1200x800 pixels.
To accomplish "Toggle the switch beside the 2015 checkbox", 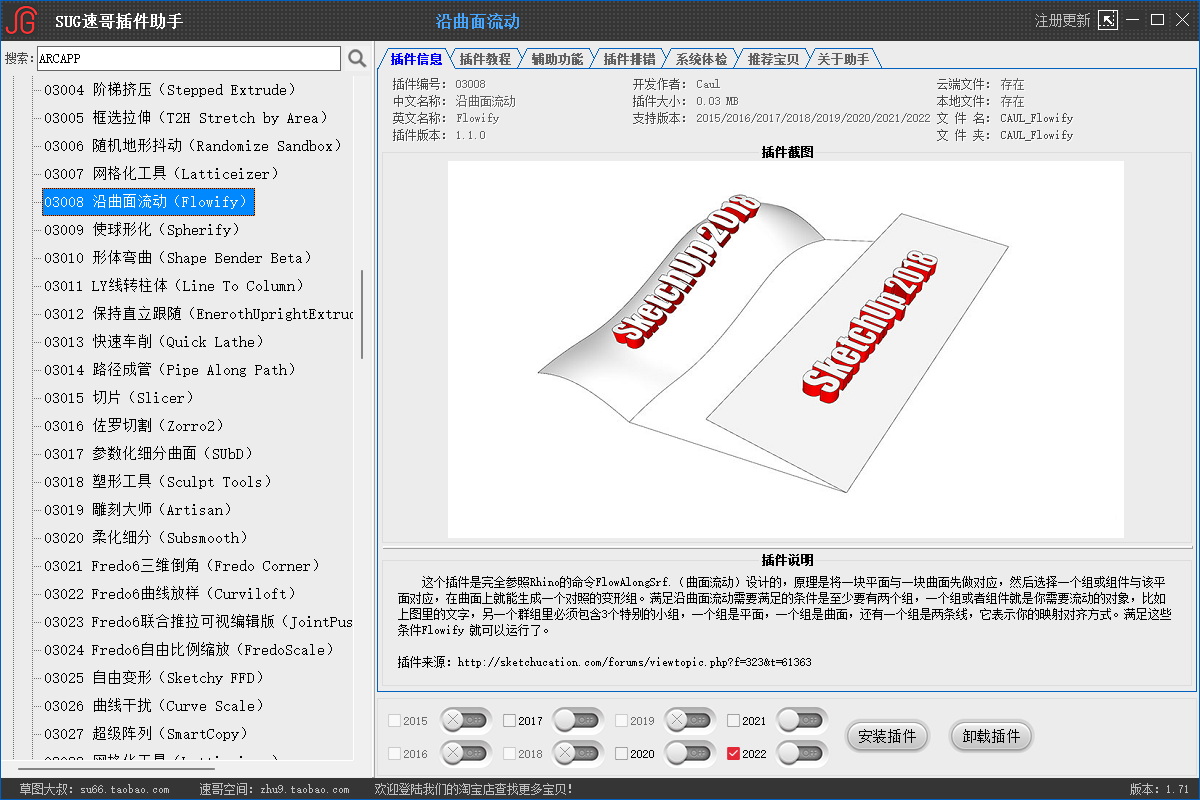I will [465, 720].
